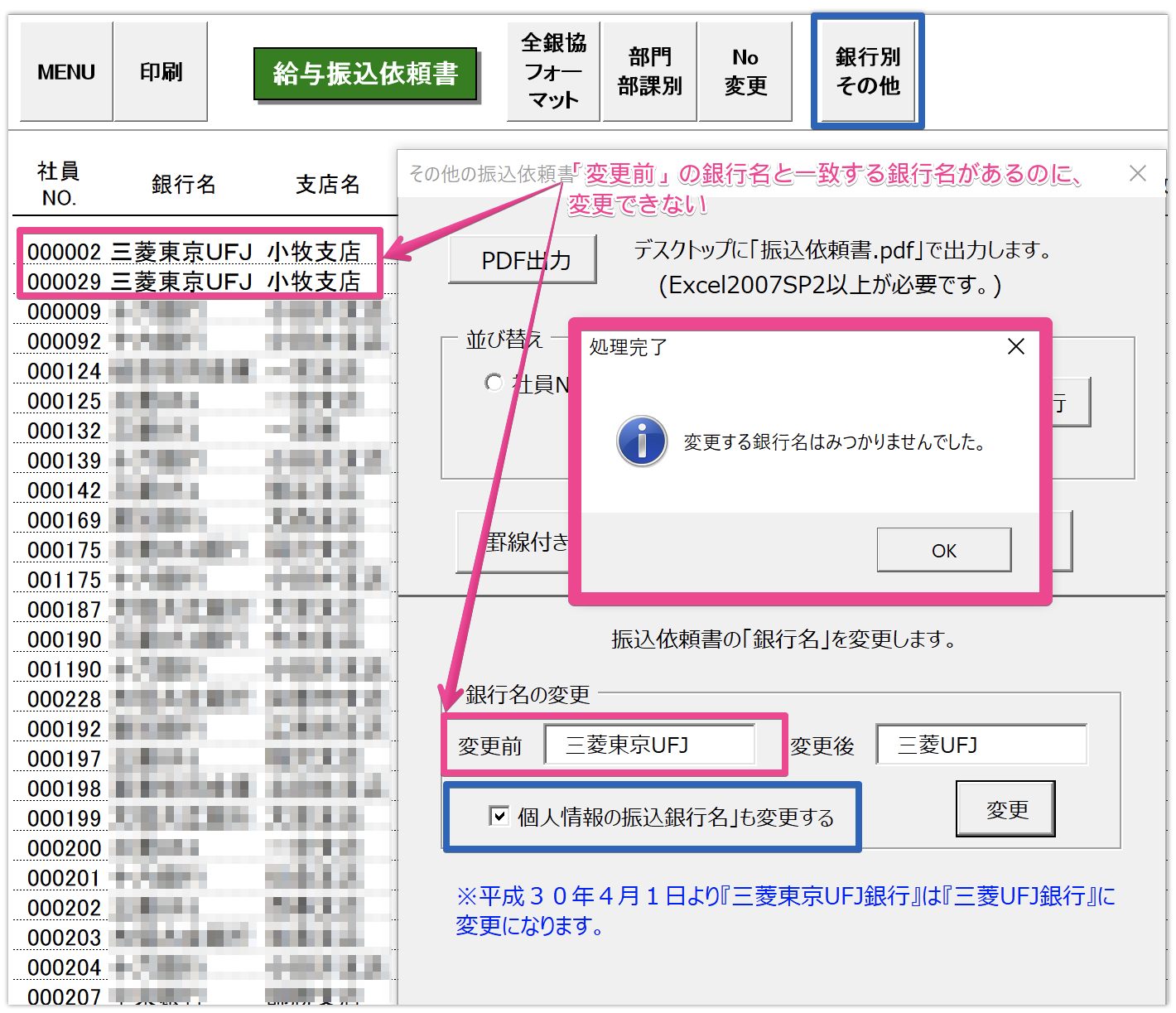Select employee row 000029
This screenshot has width=1176, height=1013.
pos(195,282)
